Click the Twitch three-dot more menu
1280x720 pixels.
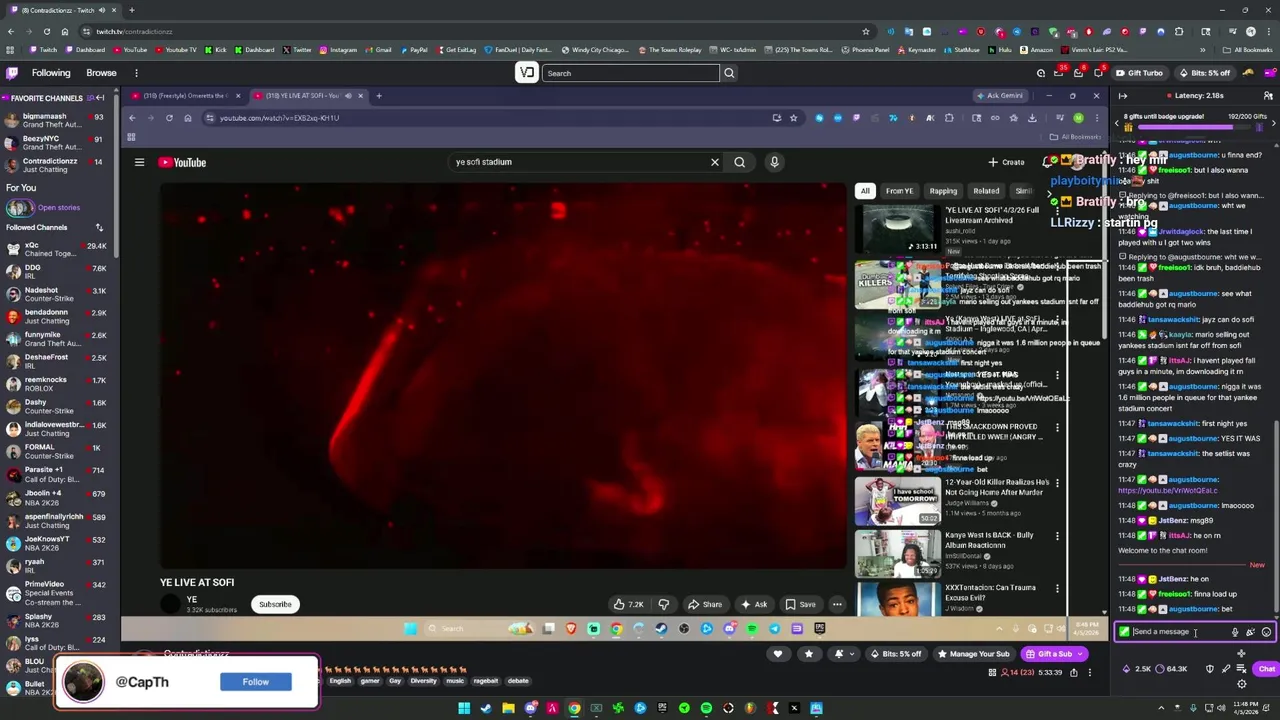(136, 73)
